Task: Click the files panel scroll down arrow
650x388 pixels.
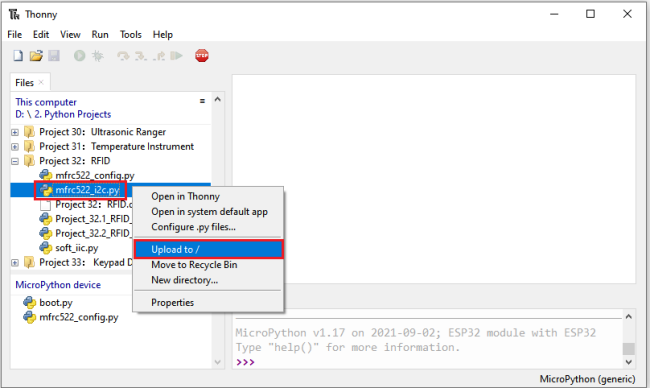Action: [x=218, y=362]
